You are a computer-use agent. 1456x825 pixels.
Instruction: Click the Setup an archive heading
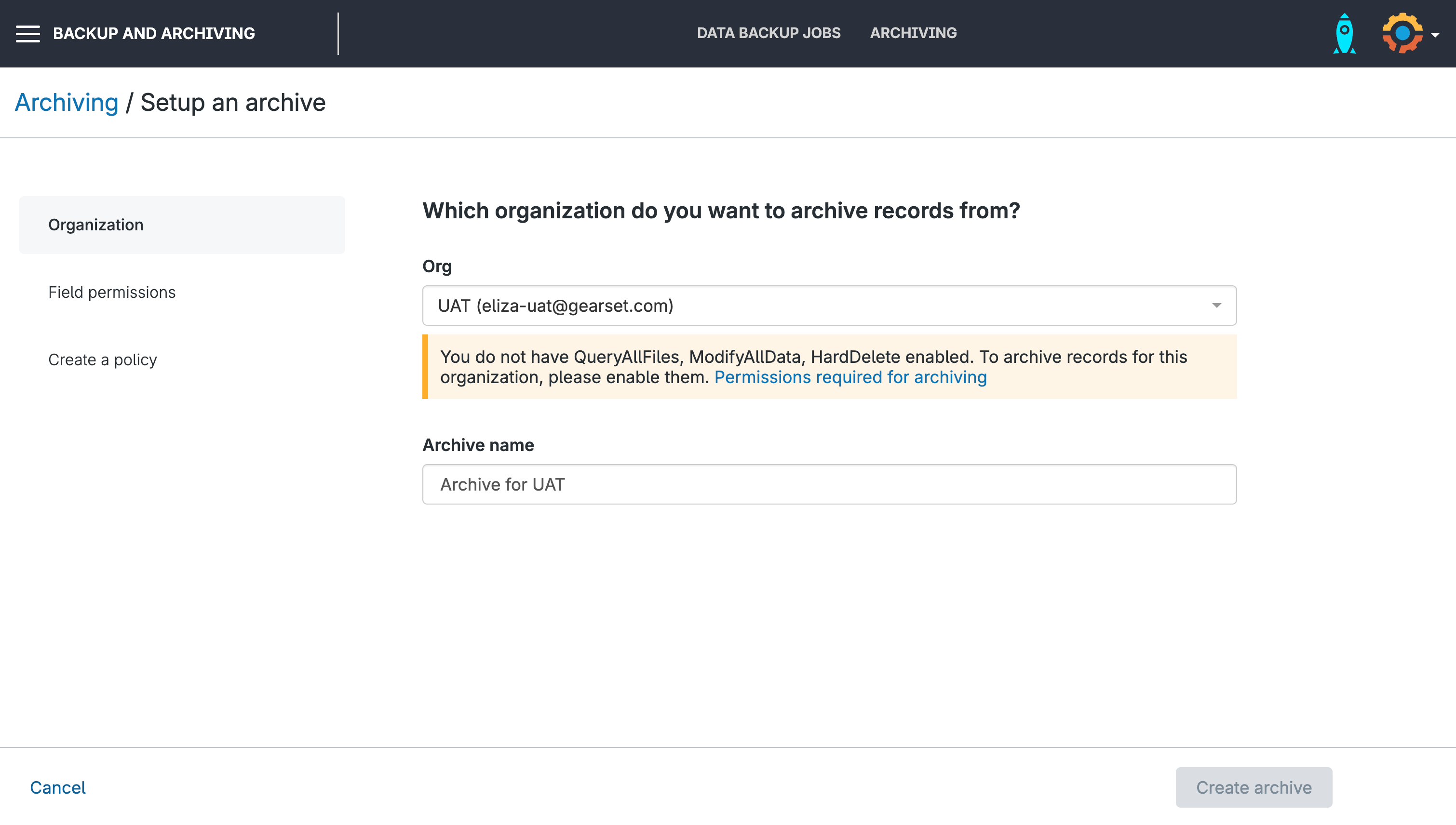pyautogui.click(x=232, y=103)
